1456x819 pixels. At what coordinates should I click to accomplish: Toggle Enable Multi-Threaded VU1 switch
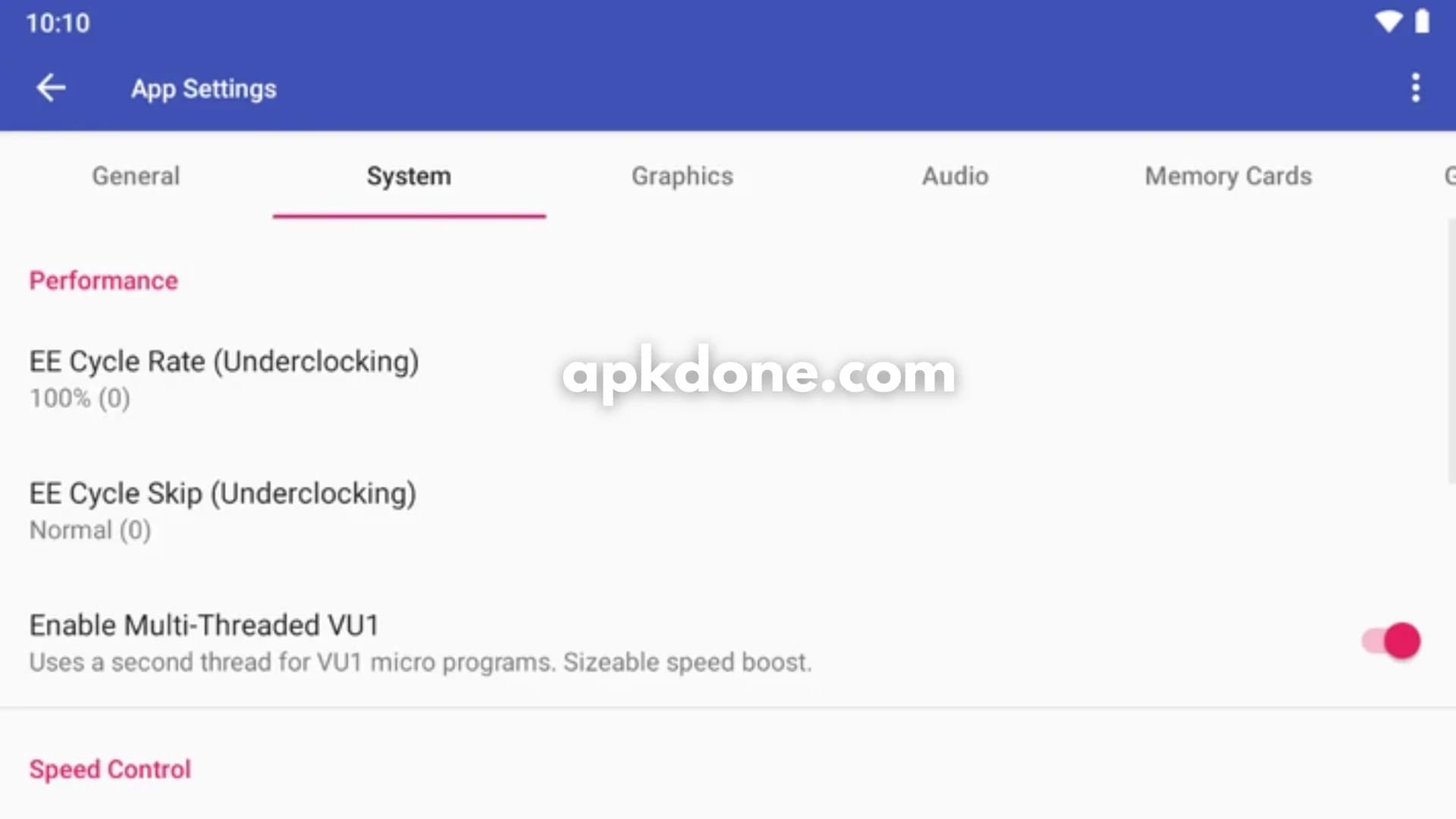(1391, 642)
